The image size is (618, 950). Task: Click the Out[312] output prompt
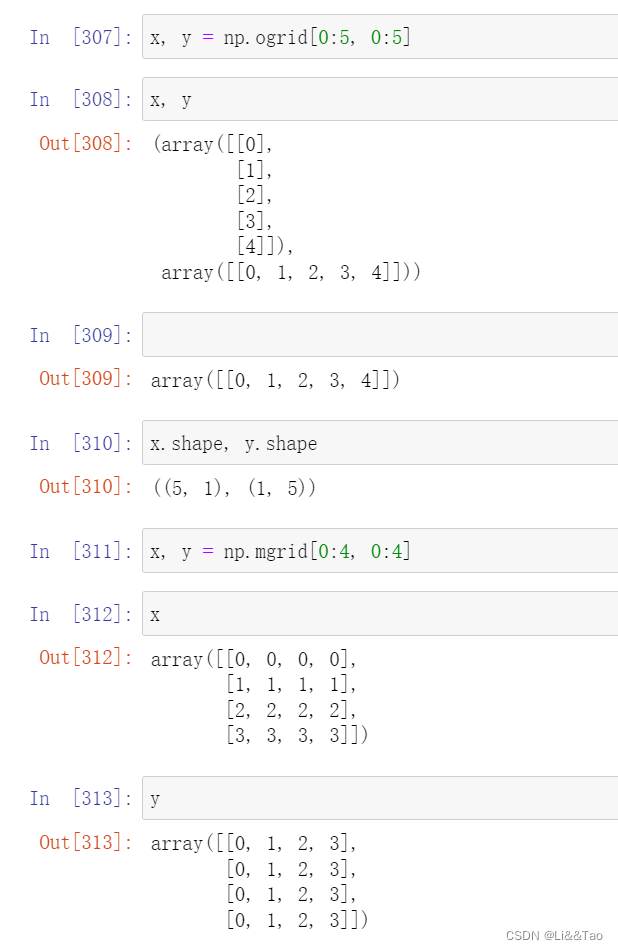pos(85,657)
